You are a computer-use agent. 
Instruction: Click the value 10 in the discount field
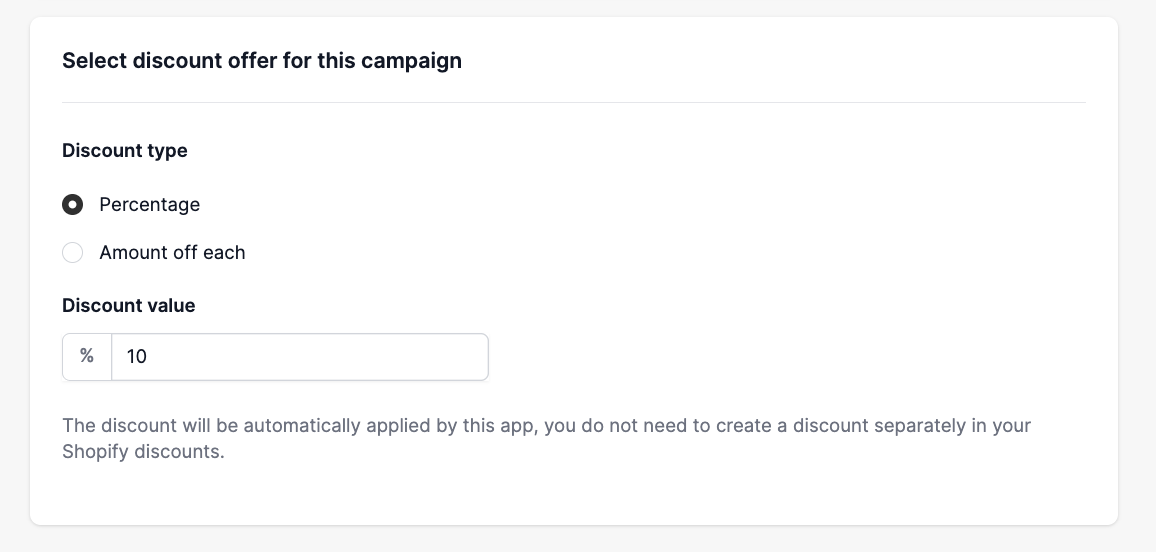(x=137, y=357)
